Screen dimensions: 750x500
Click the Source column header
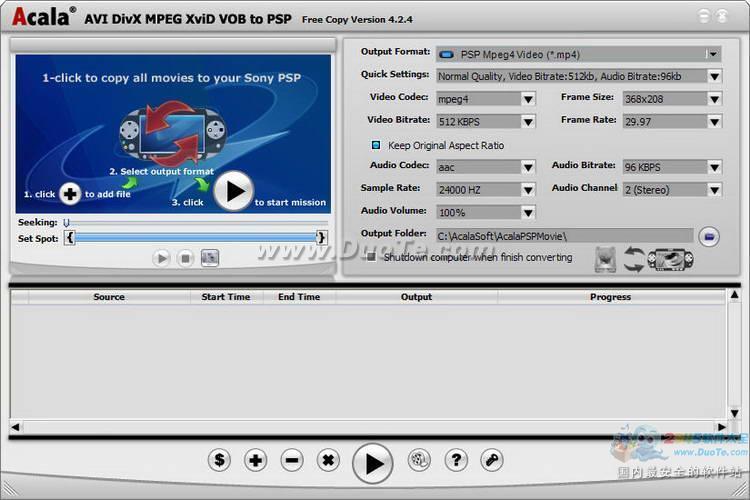[109, 297]
